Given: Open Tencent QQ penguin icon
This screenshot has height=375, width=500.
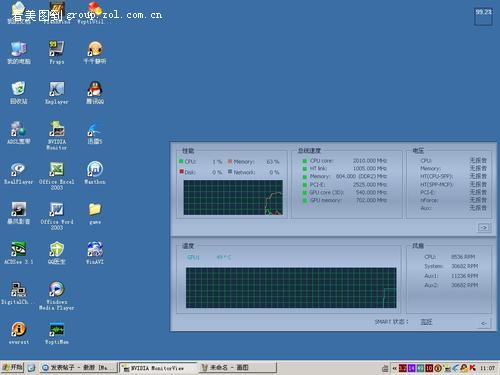Looking at the screenshot, I should point(95,92).
